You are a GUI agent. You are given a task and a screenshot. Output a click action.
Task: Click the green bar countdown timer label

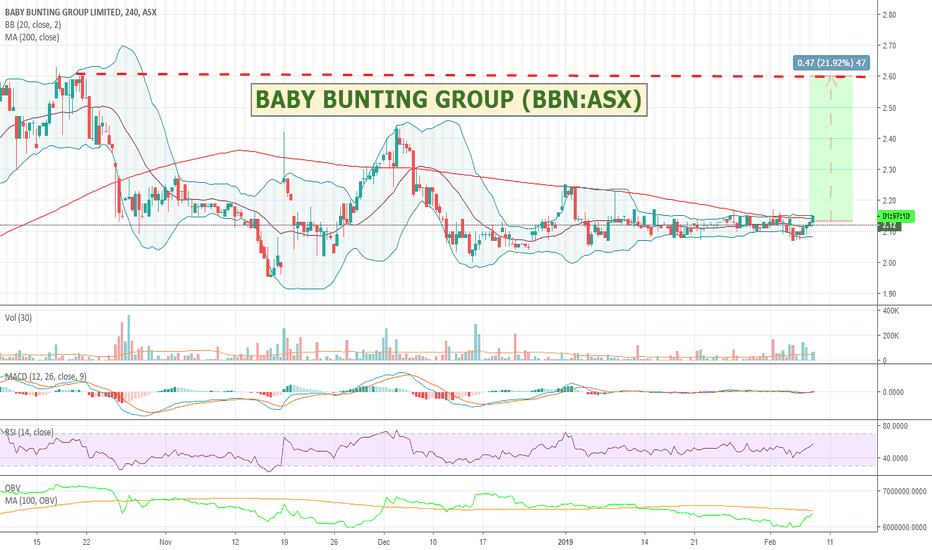pyautogui.click(x=896, y=216)
